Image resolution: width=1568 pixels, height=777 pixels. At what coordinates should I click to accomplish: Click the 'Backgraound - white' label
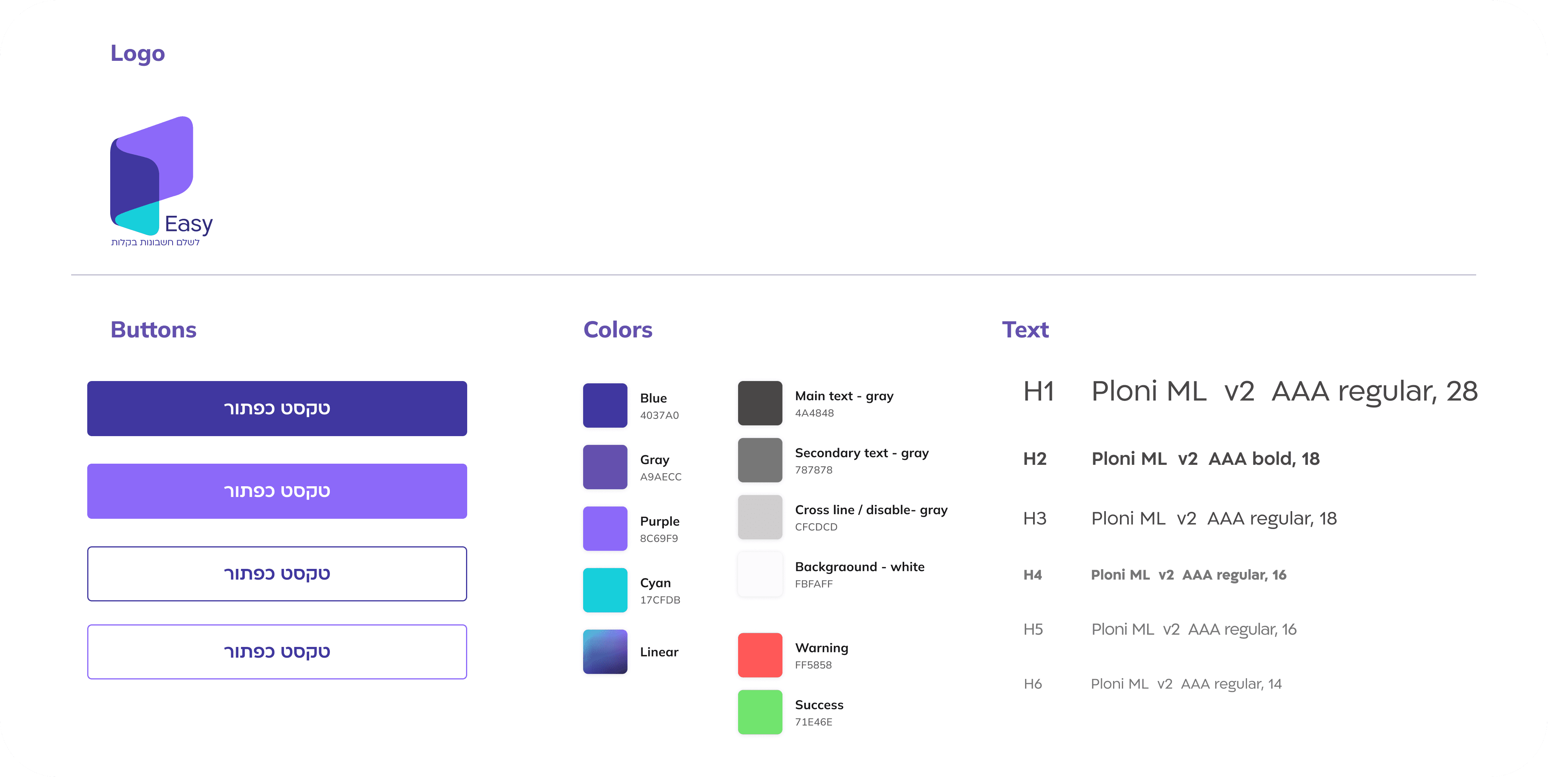[x=859, y=567]
